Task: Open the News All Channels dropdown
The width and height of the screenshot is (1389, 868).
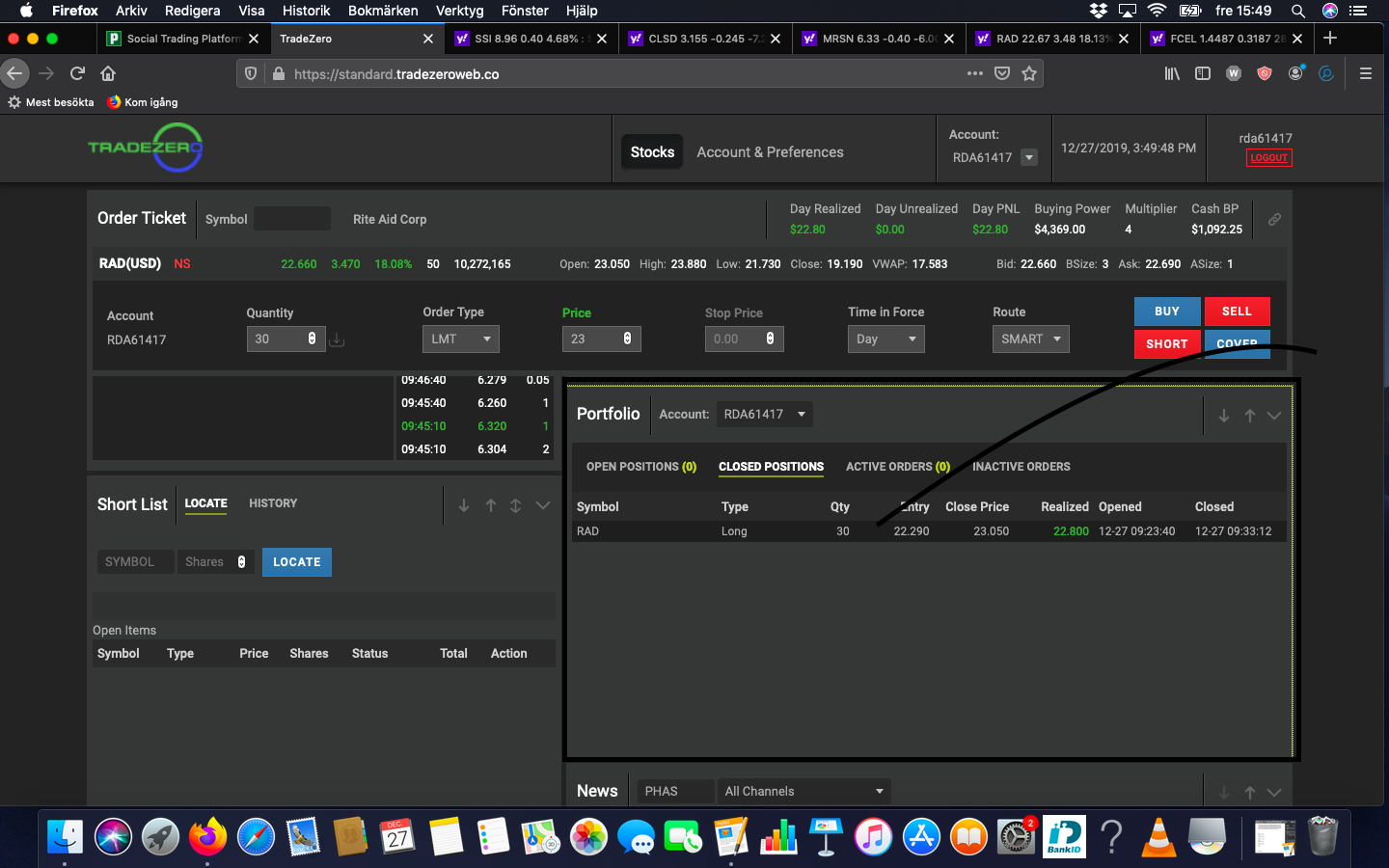Action: pos(803,792)
